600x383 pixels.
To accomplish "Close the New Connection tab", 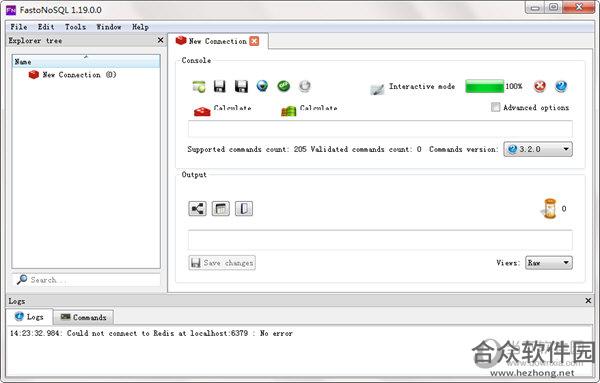I will 254,41.
